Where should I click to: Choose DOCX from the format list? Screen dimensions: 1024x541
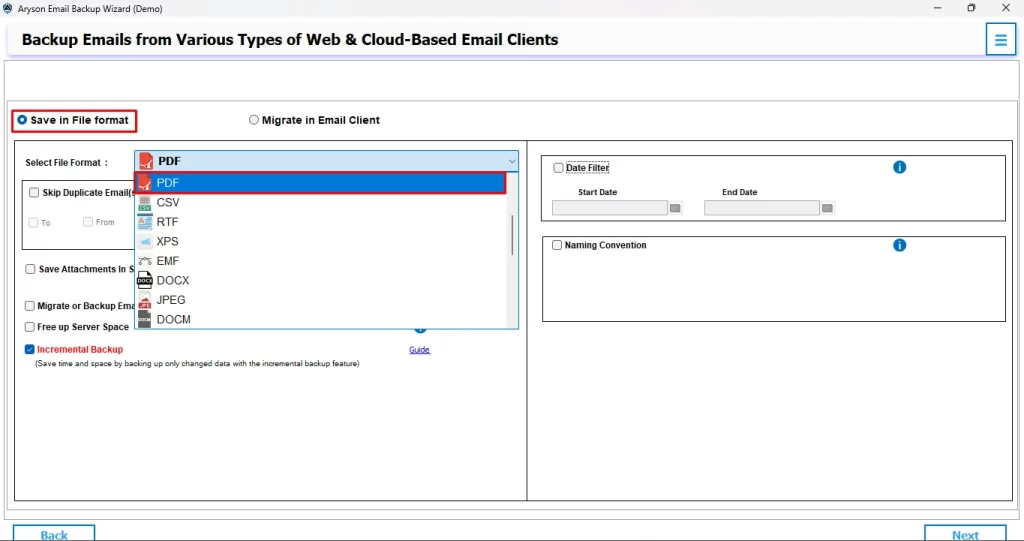[320, 280]
